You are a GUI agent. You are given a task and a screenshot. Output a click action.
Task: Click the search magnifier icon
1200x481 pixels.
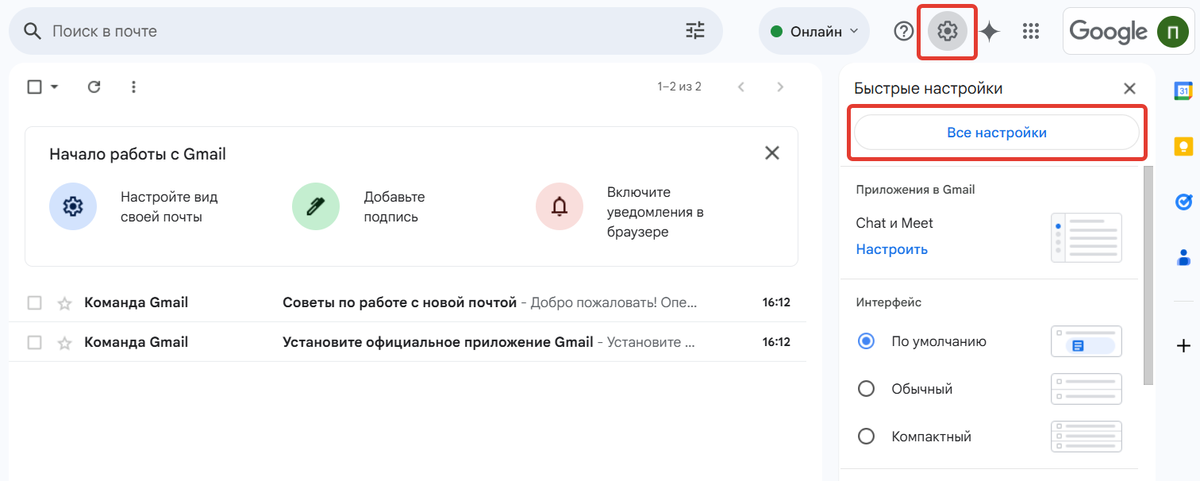click(31, 31)
